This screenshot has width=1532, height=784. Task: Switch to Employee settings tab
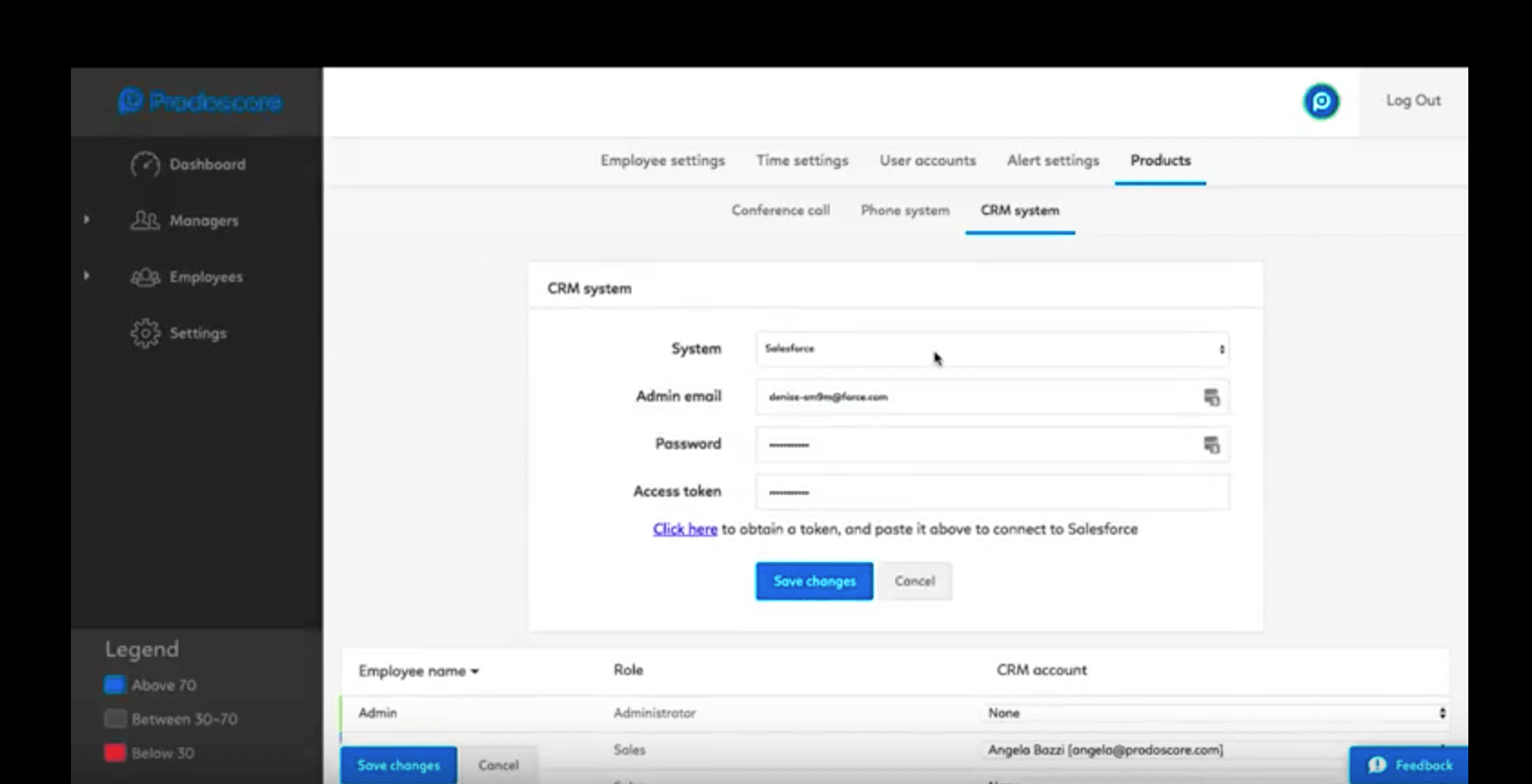662,160
